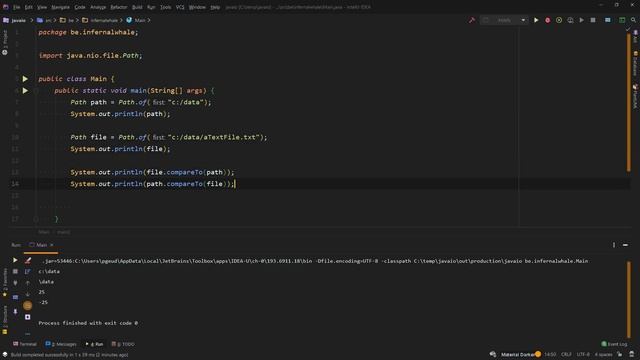The height and width of the screenshot is (360, 640).
Task: Open Search Everywhere with the magnifier icon
Action: [633, 20]
